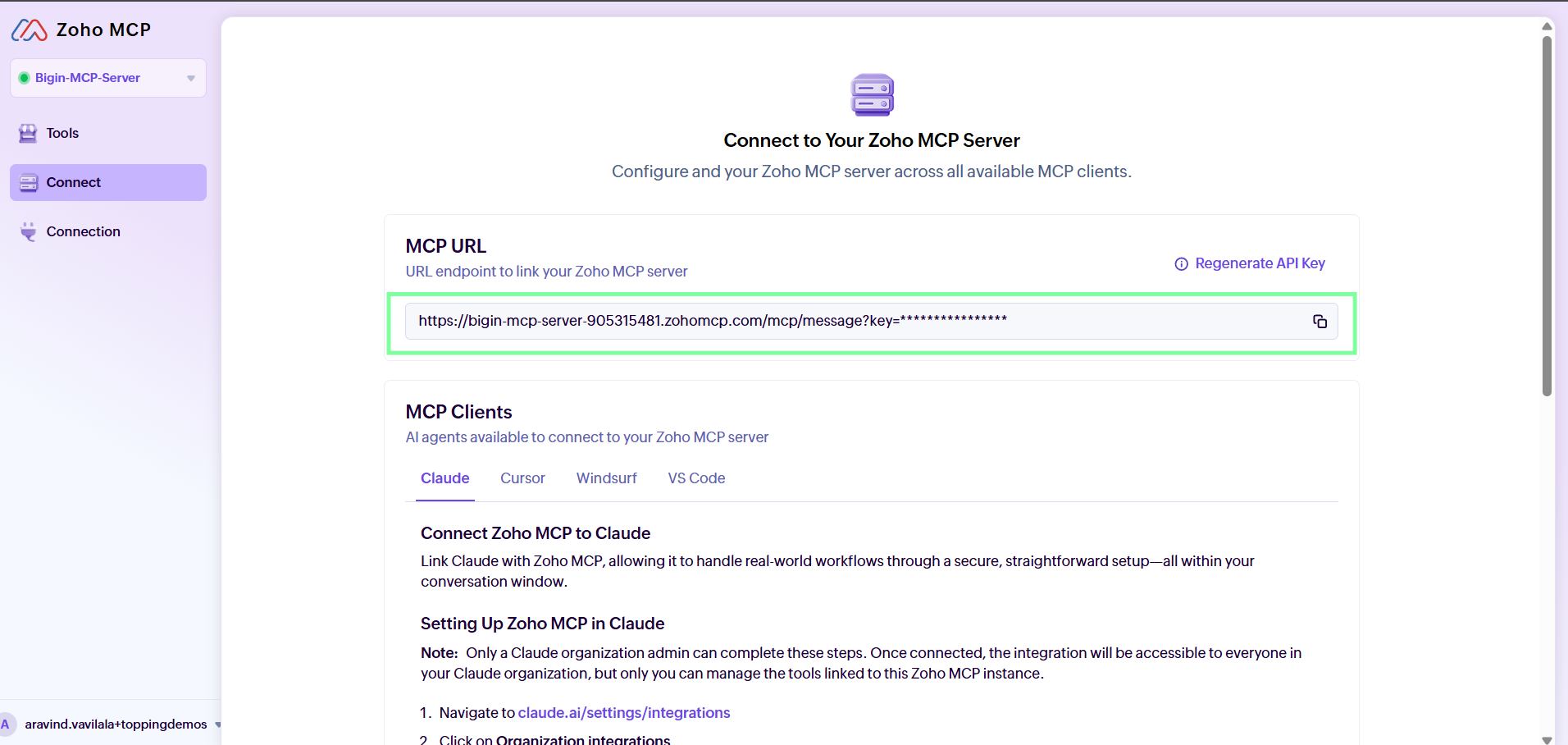This screenshot has height=745, width=1568.
Task: Switch to the Windsurf client tab
Action: tap(606, 478)
